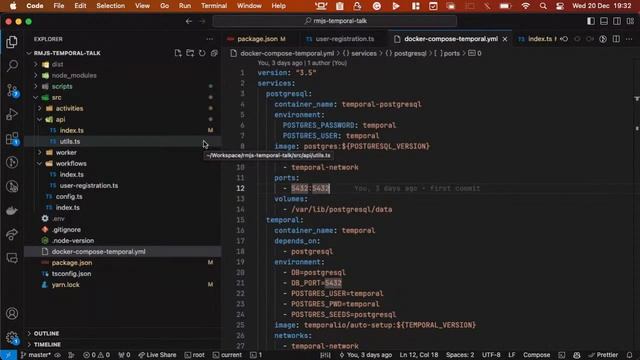Expand the worker folder
The width and height of the screenshot is (640, 360).
coord(40,153)
